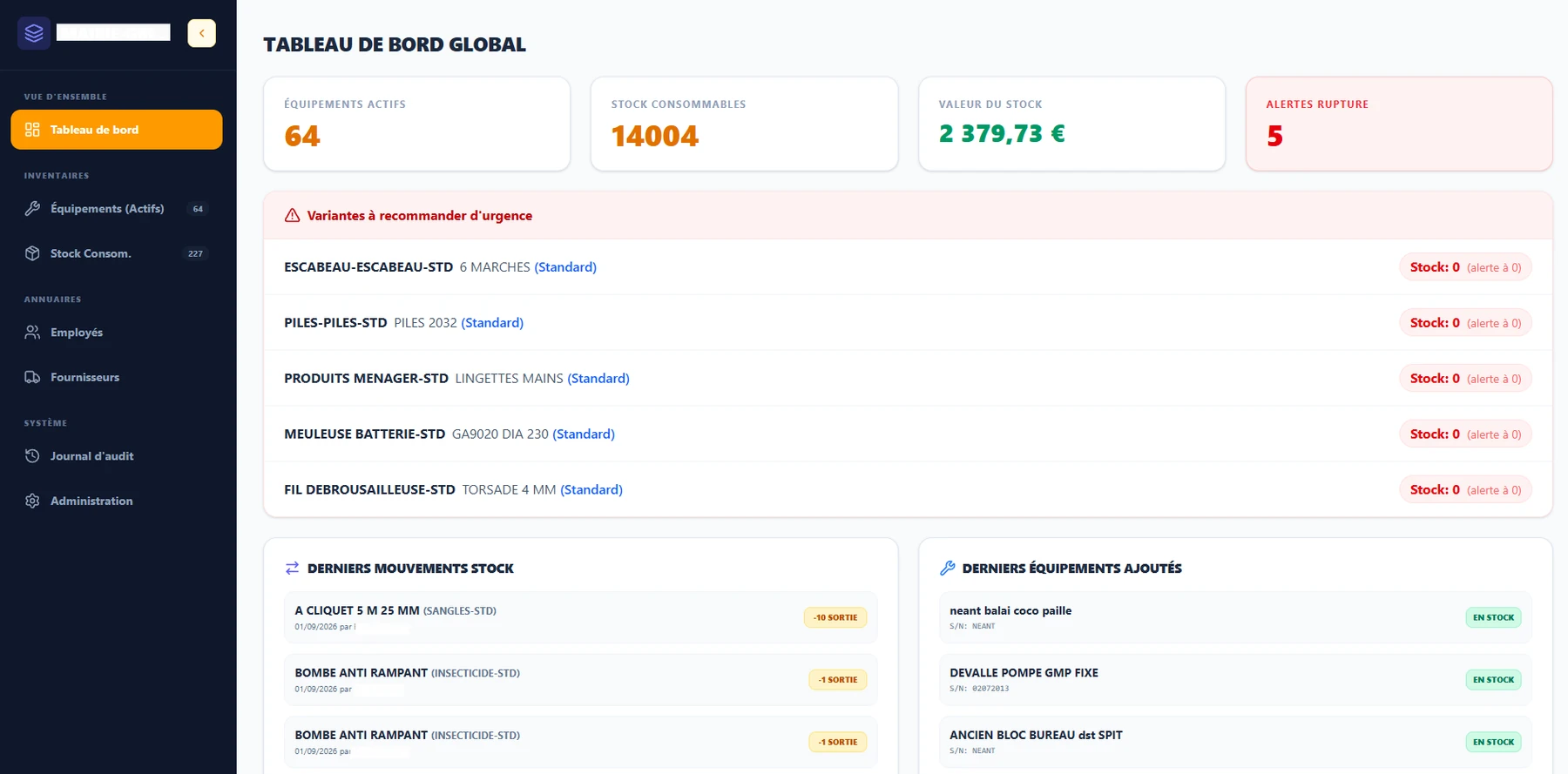Screen dimensions: 1568x774
Task: Click the Stock: 0 badge for GA9020 DIA 230
Action: [x=1465, y=434]
